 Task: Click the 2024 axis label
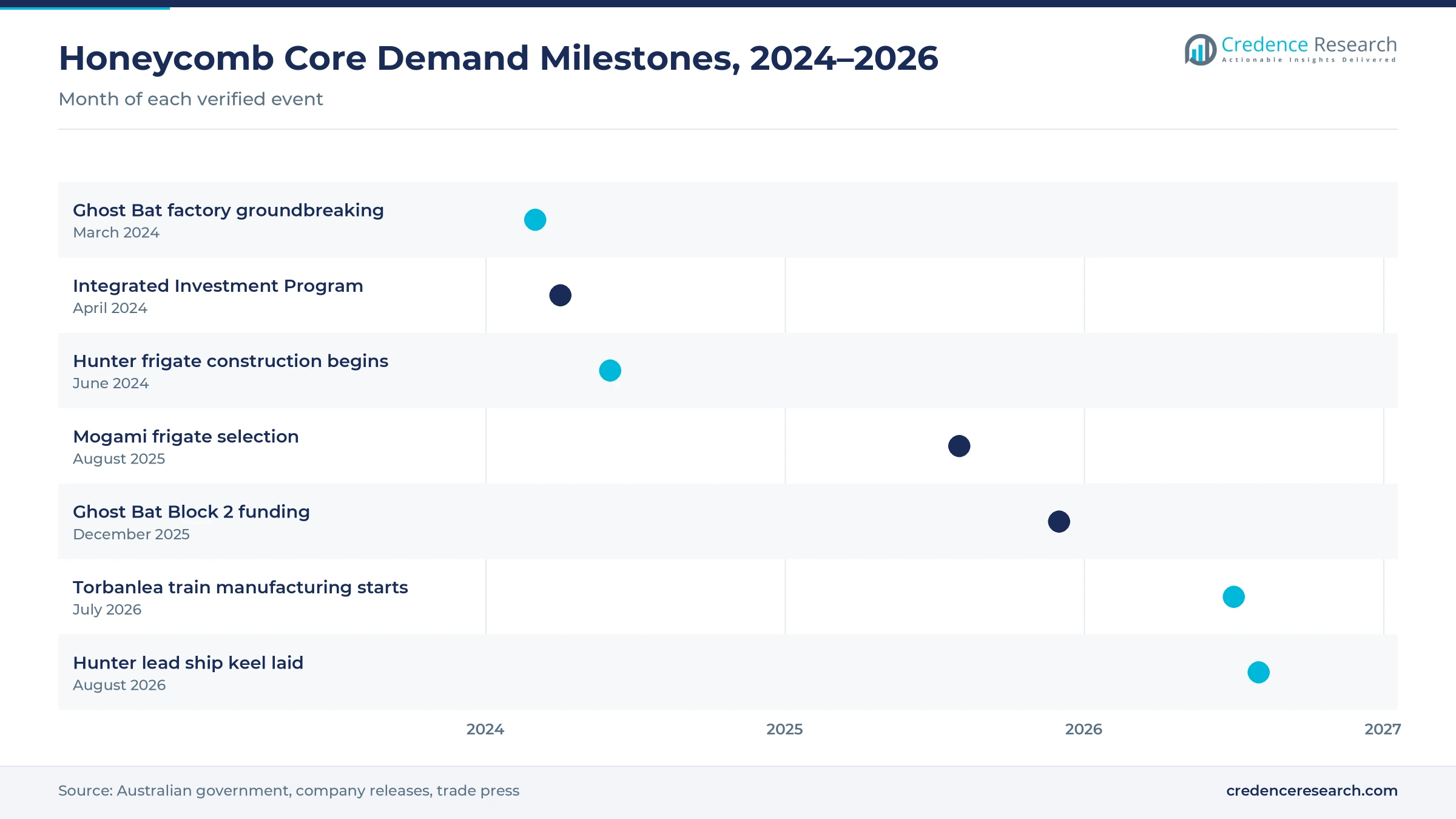coord(485,729)
